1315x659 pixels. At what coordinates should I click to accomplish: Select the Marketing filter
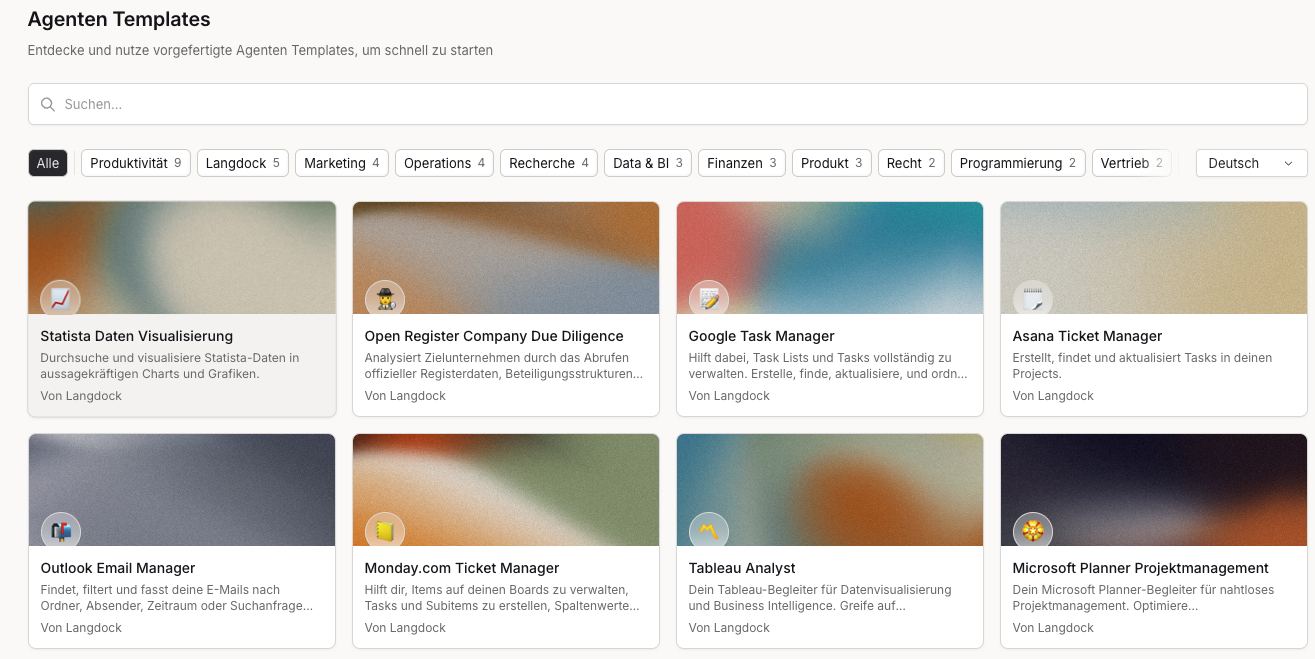pyautogui.click(x=342, y=163)
